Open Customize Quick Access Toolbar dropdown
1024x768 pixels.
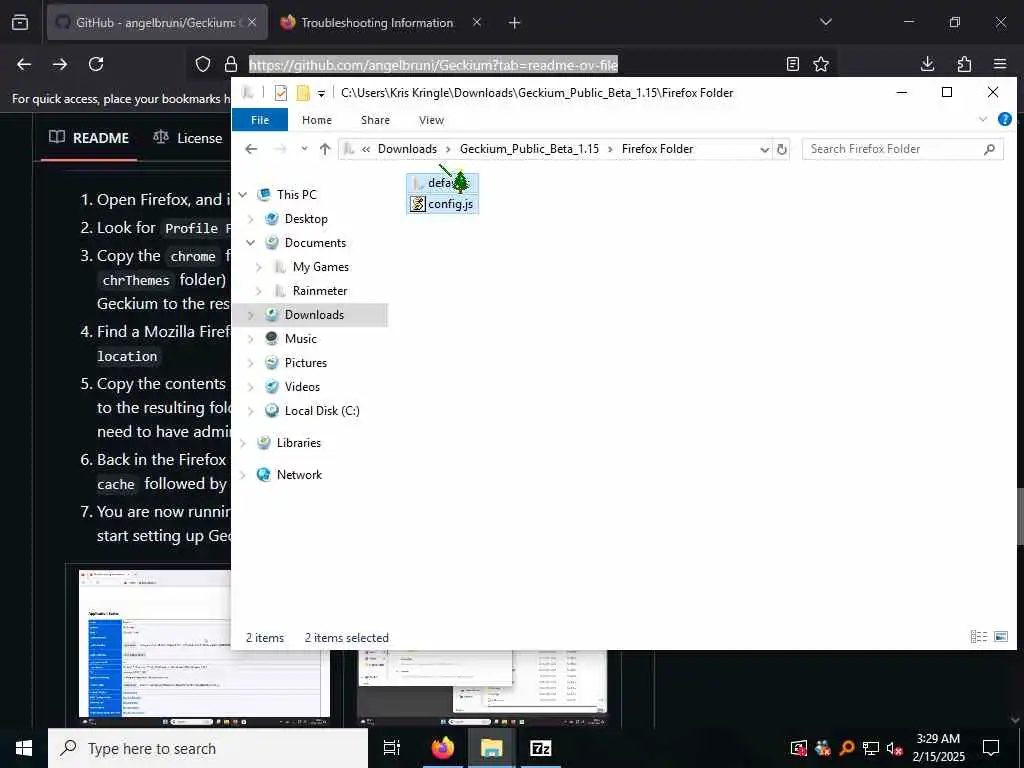(x=321, y=93)
